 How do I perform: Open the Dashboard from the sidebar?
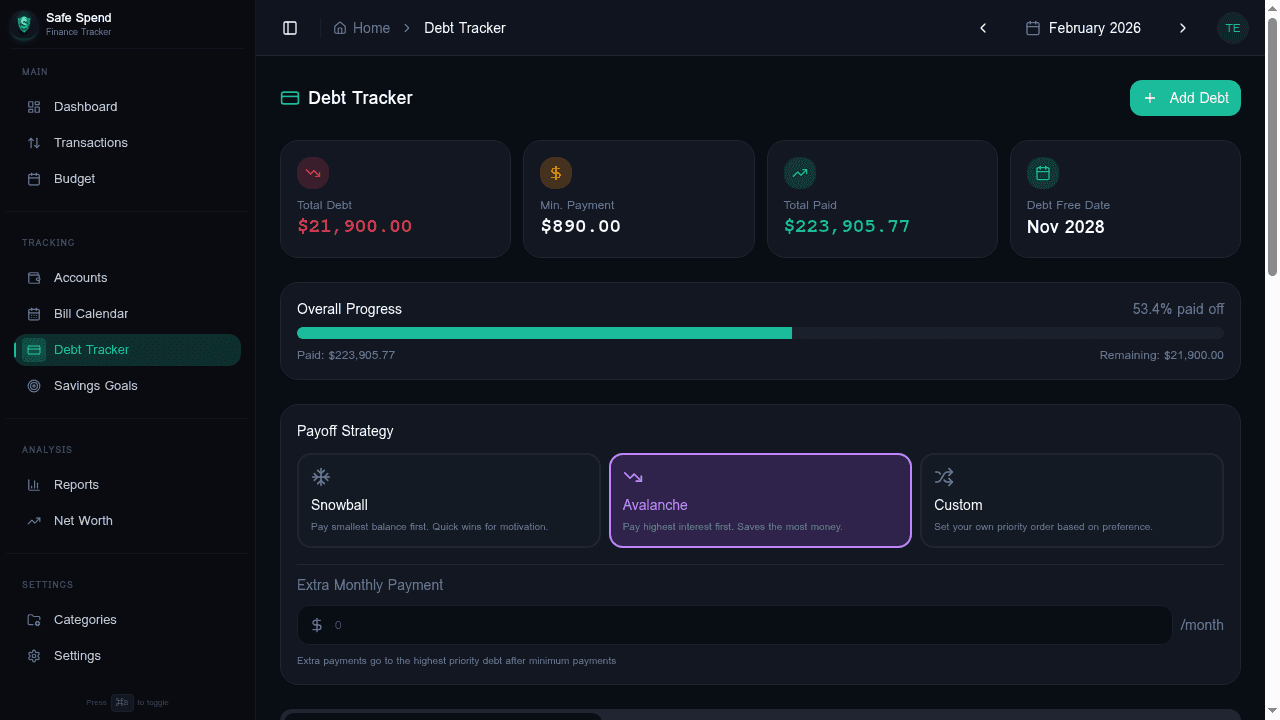(x=85, y=106)
